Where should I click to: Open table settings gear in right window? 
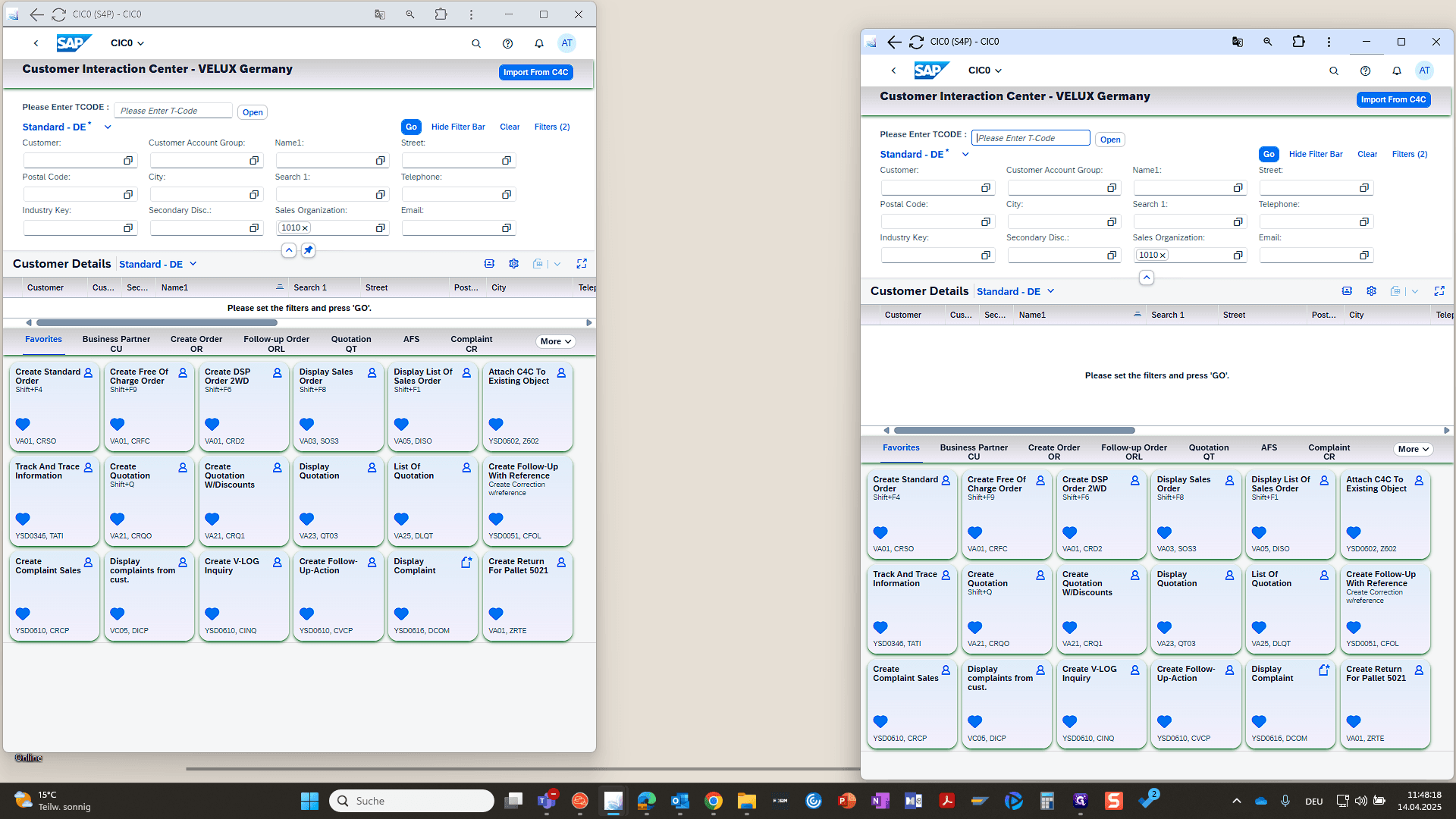point(1372,291)
